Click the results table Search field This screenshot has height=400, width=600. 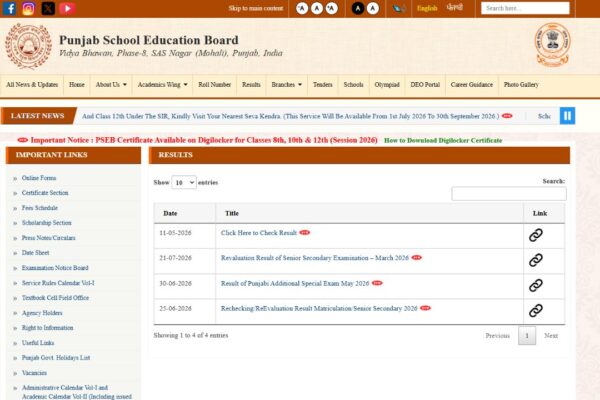[509, 194]
